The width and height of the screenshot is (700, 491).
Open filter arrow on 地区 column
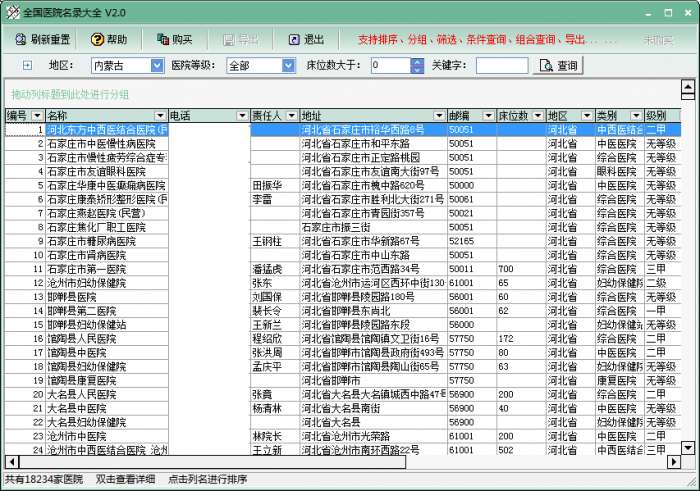tap(587, 116)
